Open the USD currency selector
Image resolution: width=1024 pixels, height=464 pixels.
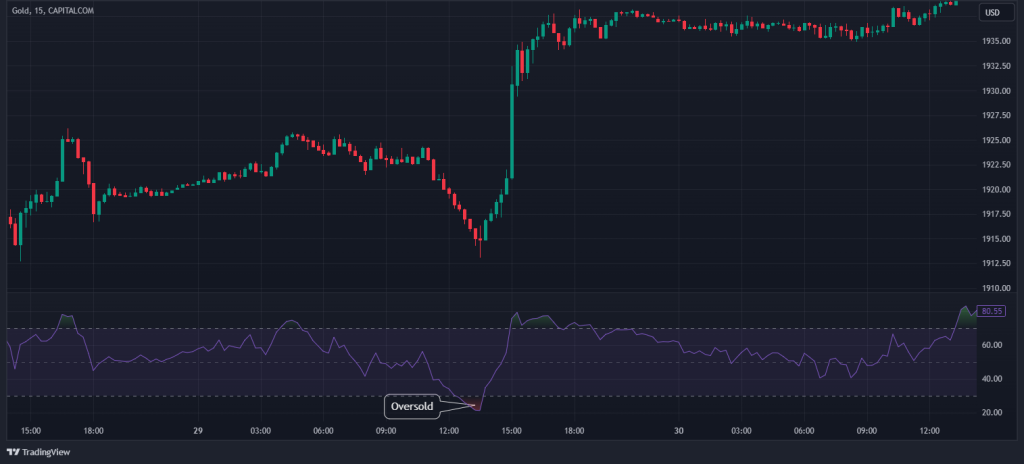coord(992,12)
